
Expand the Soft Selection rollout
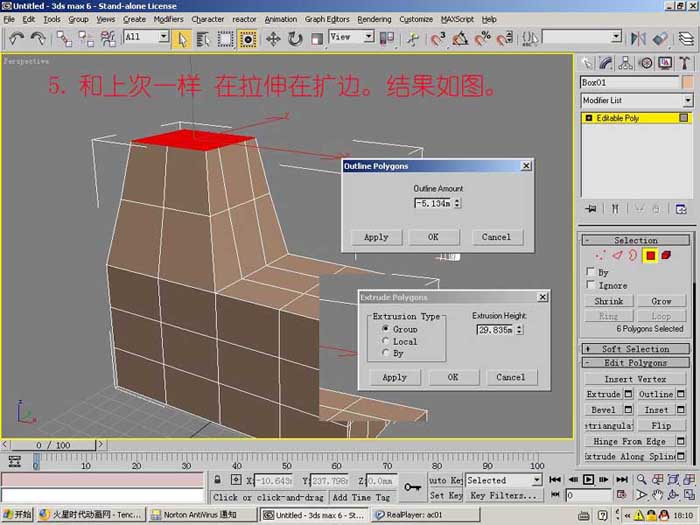pyautogui.click(x=636, y=349)
